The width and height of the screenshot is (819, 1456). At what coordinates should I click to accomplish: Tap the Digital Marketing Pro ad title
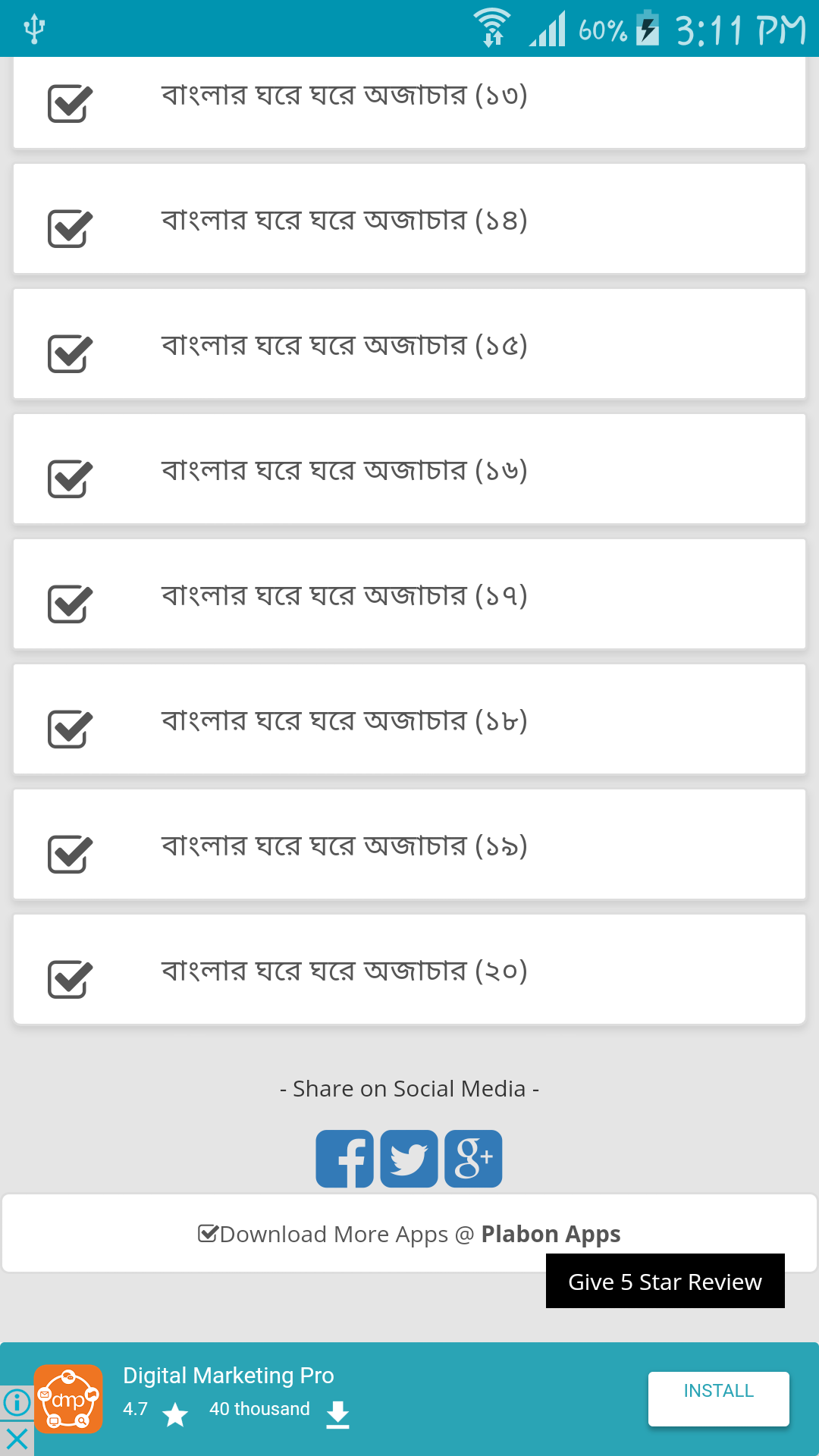[228, 1376]
